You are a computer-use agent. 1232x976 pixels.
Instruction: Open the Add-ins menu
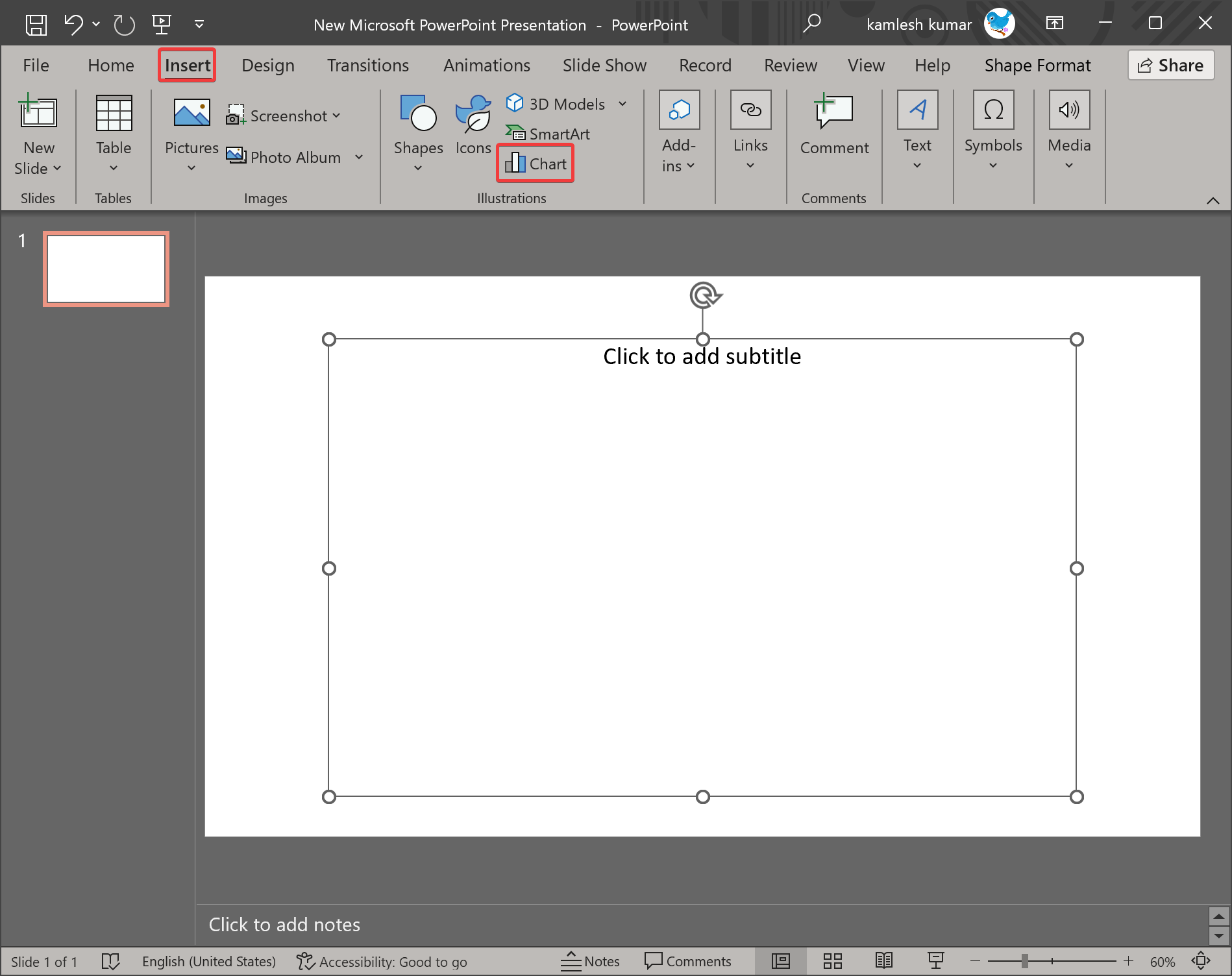point(679,133)
